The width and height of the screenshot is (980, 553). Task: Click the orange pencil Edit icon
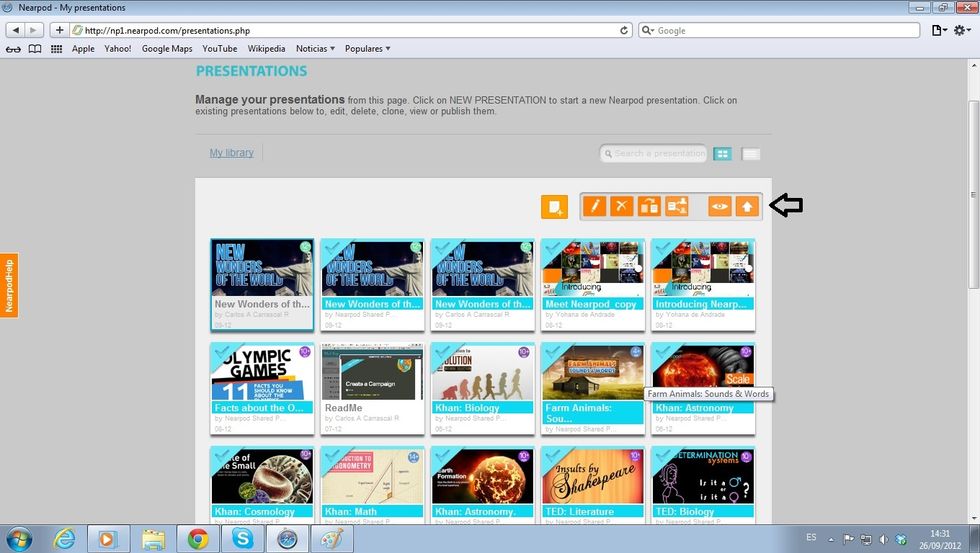tap(594, 206)
